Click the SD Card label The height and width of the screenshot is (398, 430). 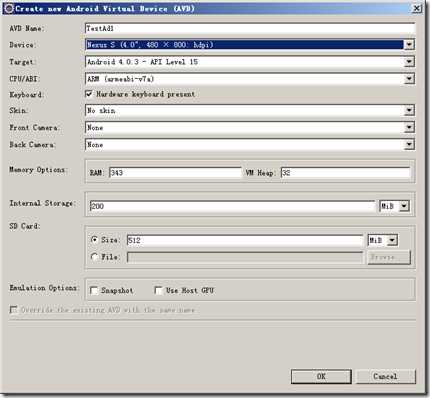(24, 226)
